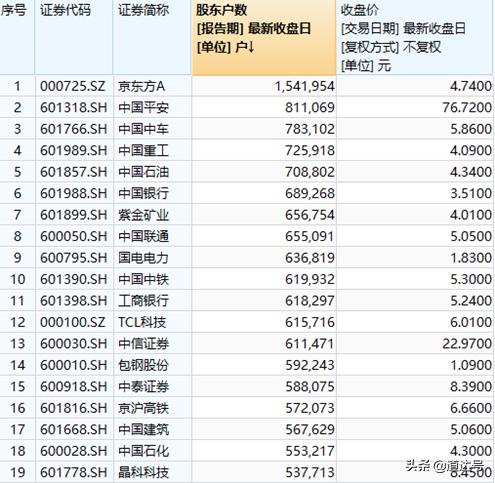
Task: Click closing price 1.0900
Action: tap(471, 365)
